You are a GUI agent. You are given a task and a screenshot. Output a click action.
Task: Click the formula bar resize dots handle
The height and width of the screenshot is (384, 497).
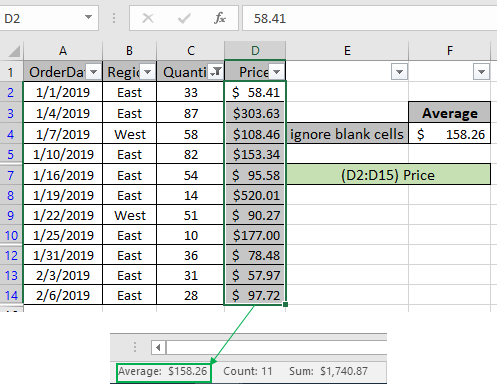pyautogui.click(x=114, y=18)
